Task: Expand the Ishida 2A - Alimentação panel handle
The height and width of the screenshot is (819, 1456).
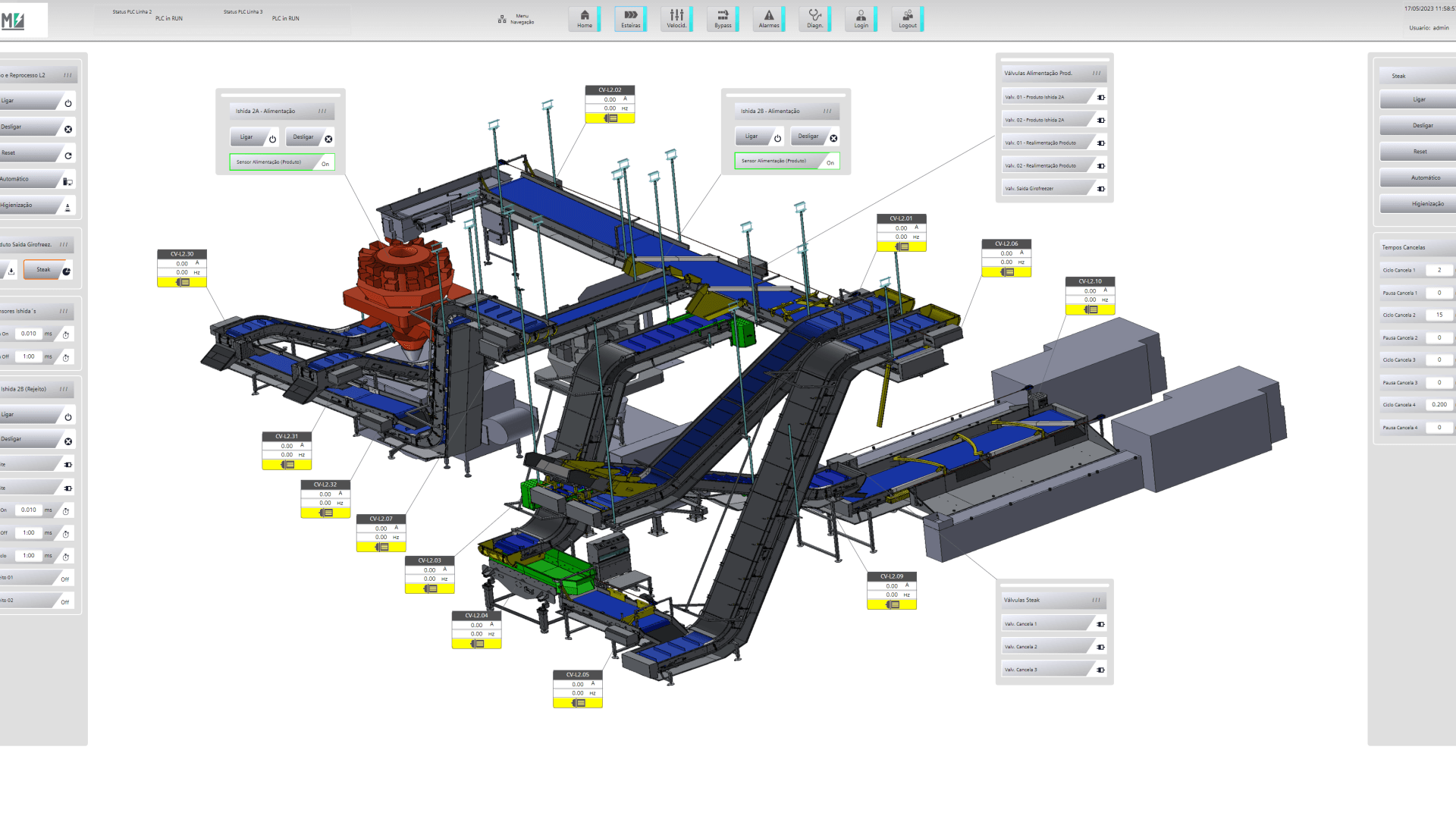Action: tap(322, 111)
